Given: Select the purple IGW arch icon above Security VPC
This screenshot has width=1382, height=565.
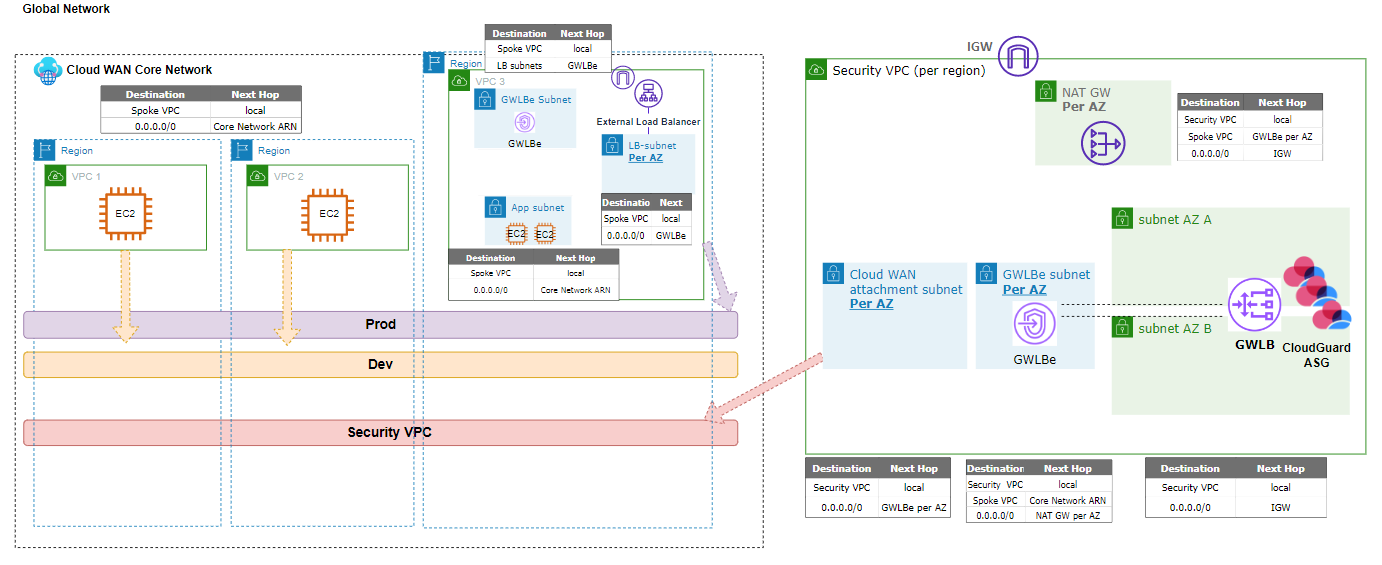Looking at the screenshot, I should (x=1017, y=54).
